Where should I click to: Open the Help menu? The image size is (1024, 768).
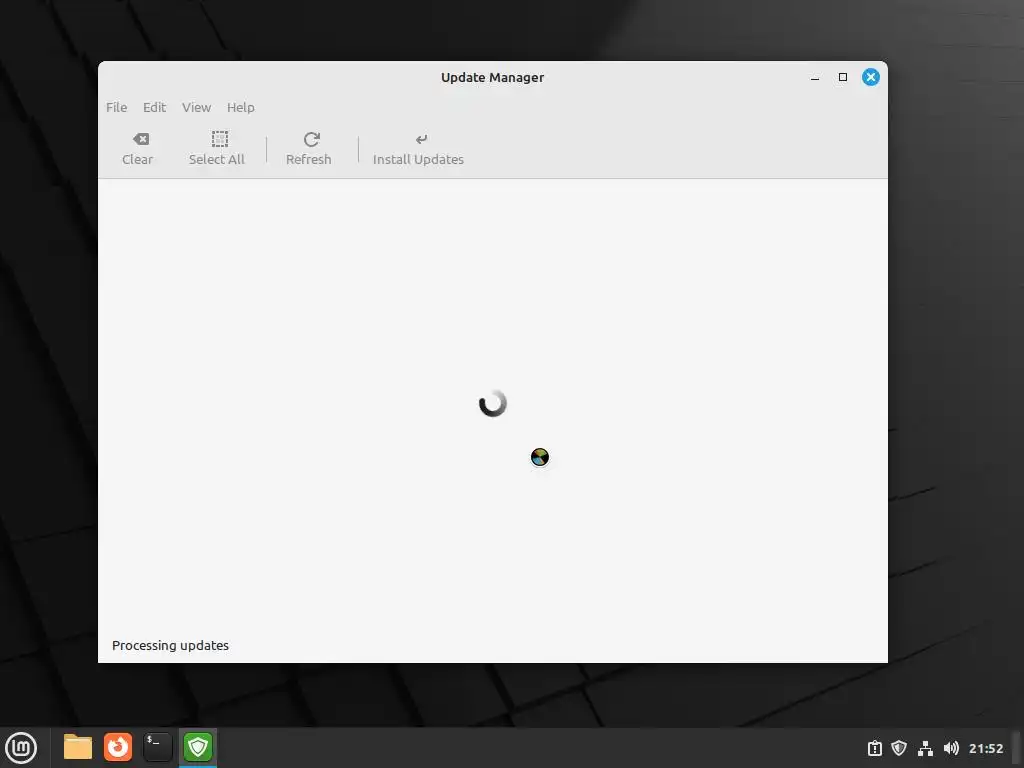click(240, 107)
